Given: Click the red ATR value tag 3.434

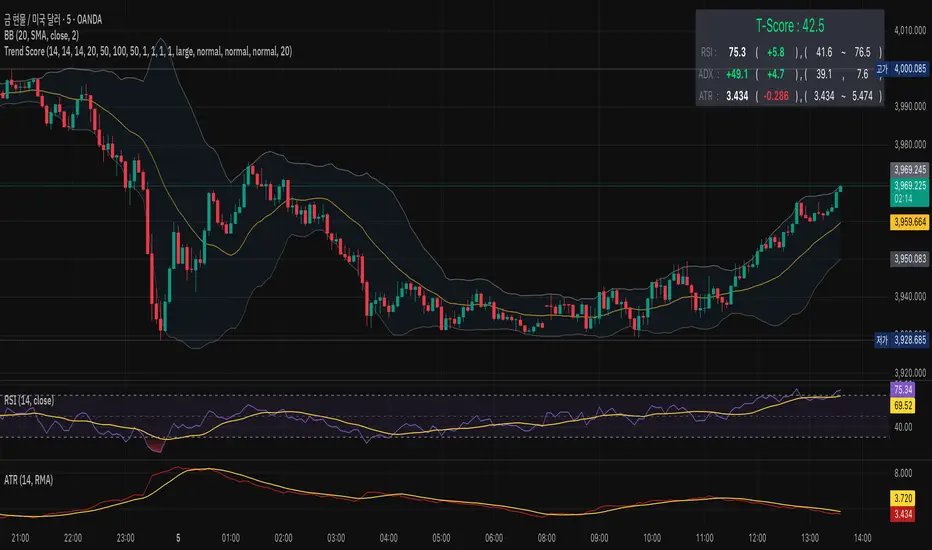Looking at the screenshot, I should (906, 515).
